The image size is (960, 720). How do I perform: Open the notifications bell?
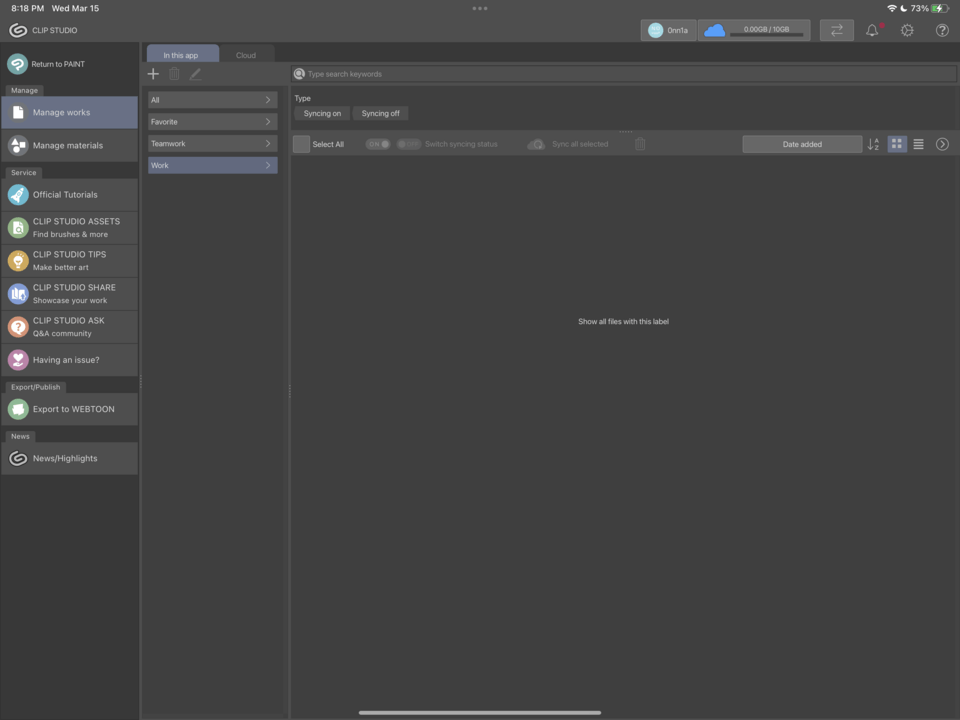(x=871, y=30)
